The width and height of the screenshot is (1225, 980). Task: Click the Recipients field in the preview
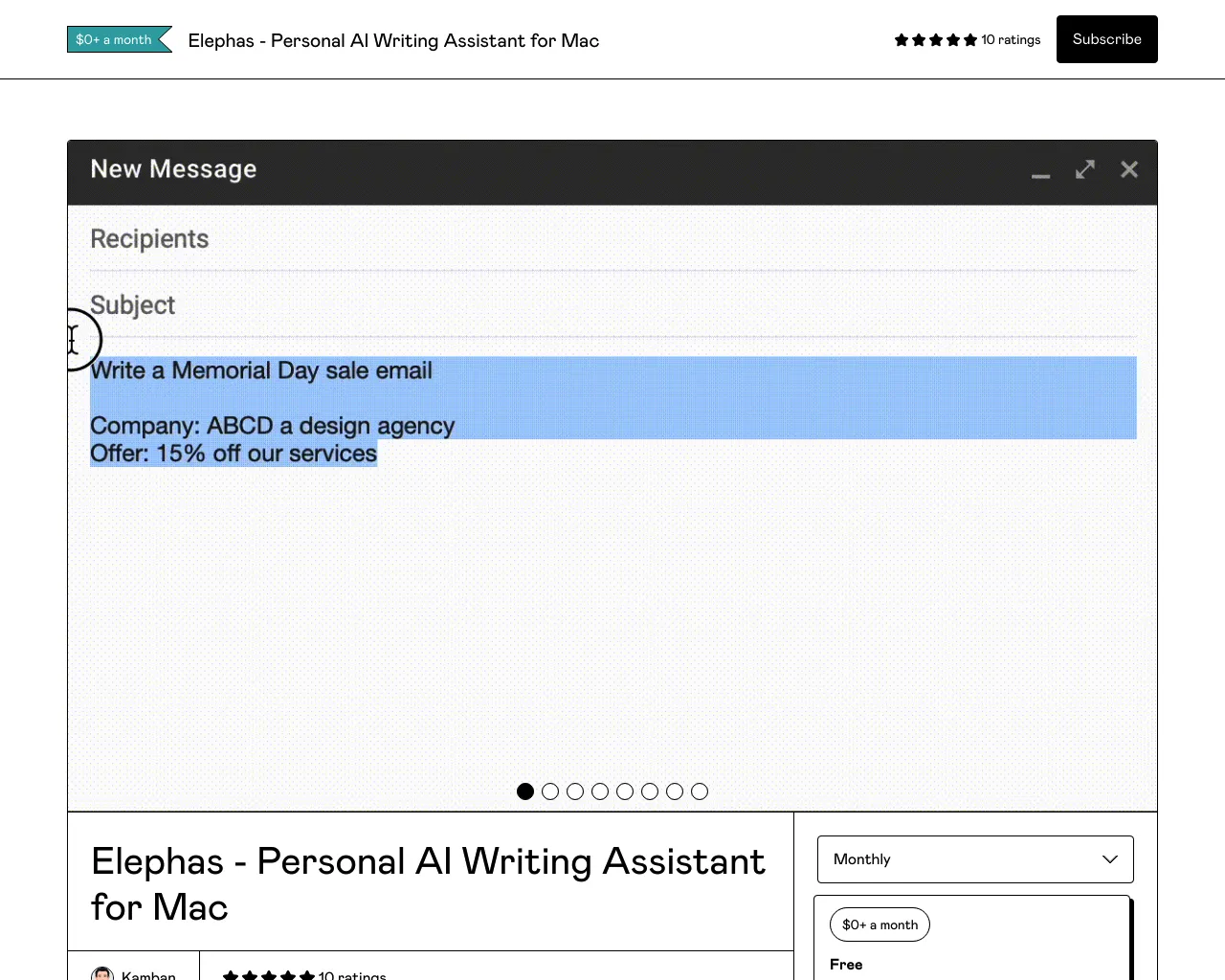(x=612, y=239)
